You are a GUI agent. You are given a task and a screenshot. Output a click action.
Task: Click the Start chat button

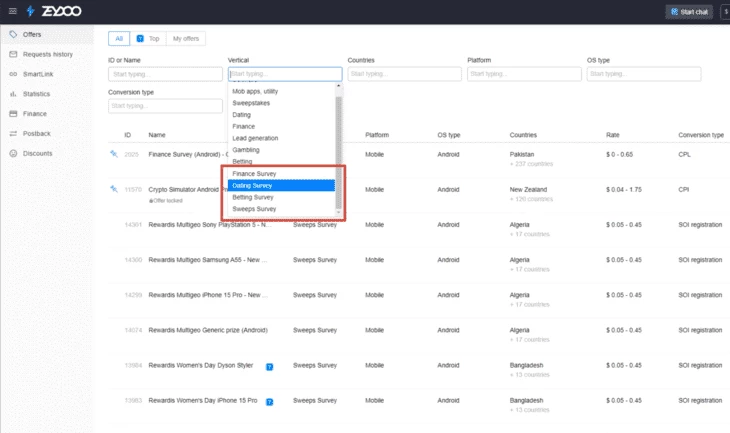point(689,12)
